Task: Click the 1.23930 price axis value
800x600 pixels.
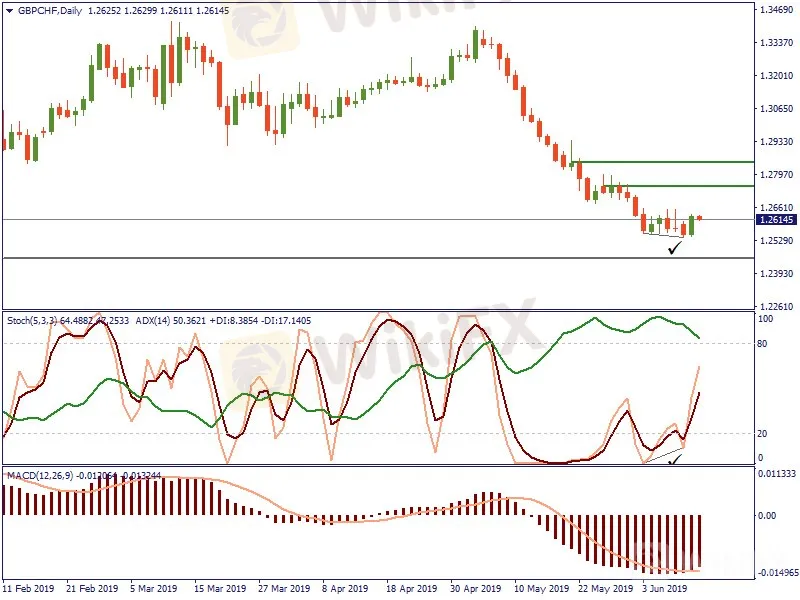Action: [777, 273]
